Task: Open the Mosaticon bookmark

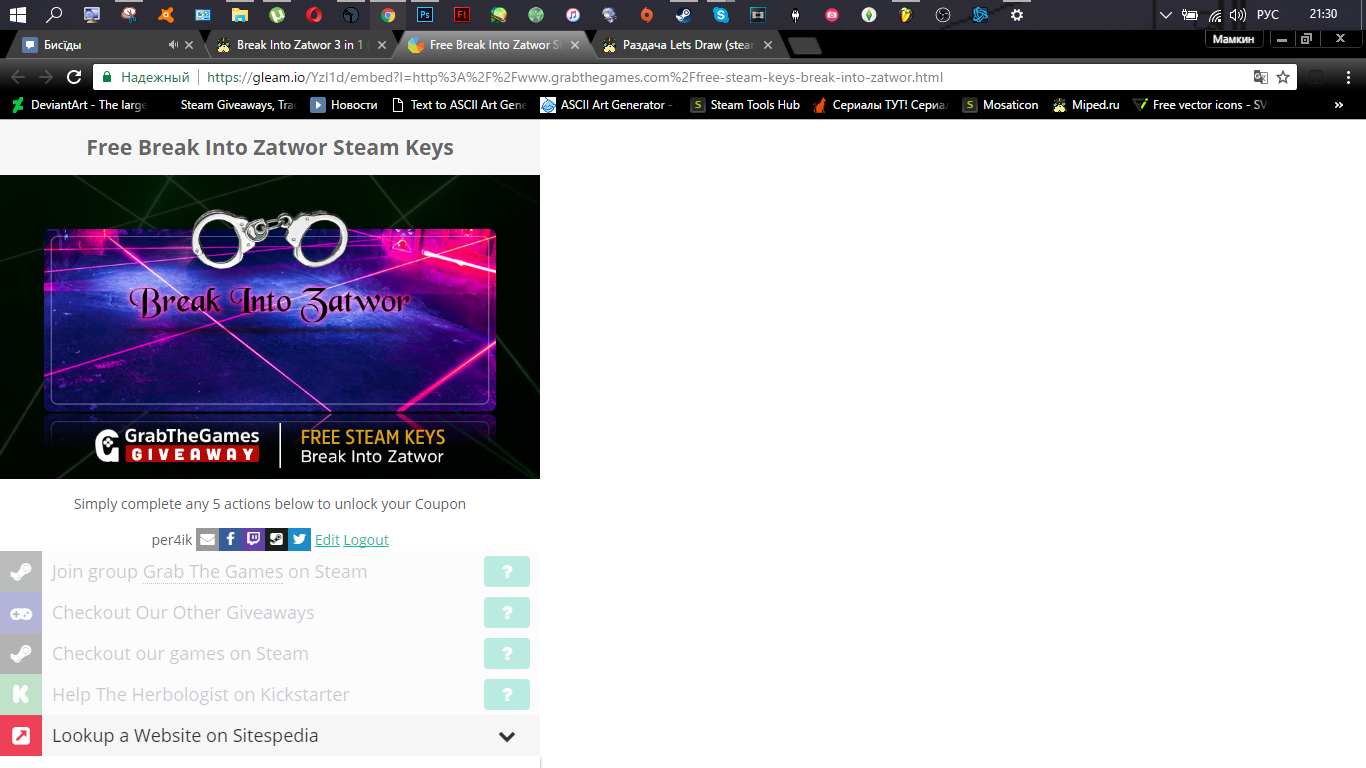Action: pyautogui.click(x=1000, y=105)
